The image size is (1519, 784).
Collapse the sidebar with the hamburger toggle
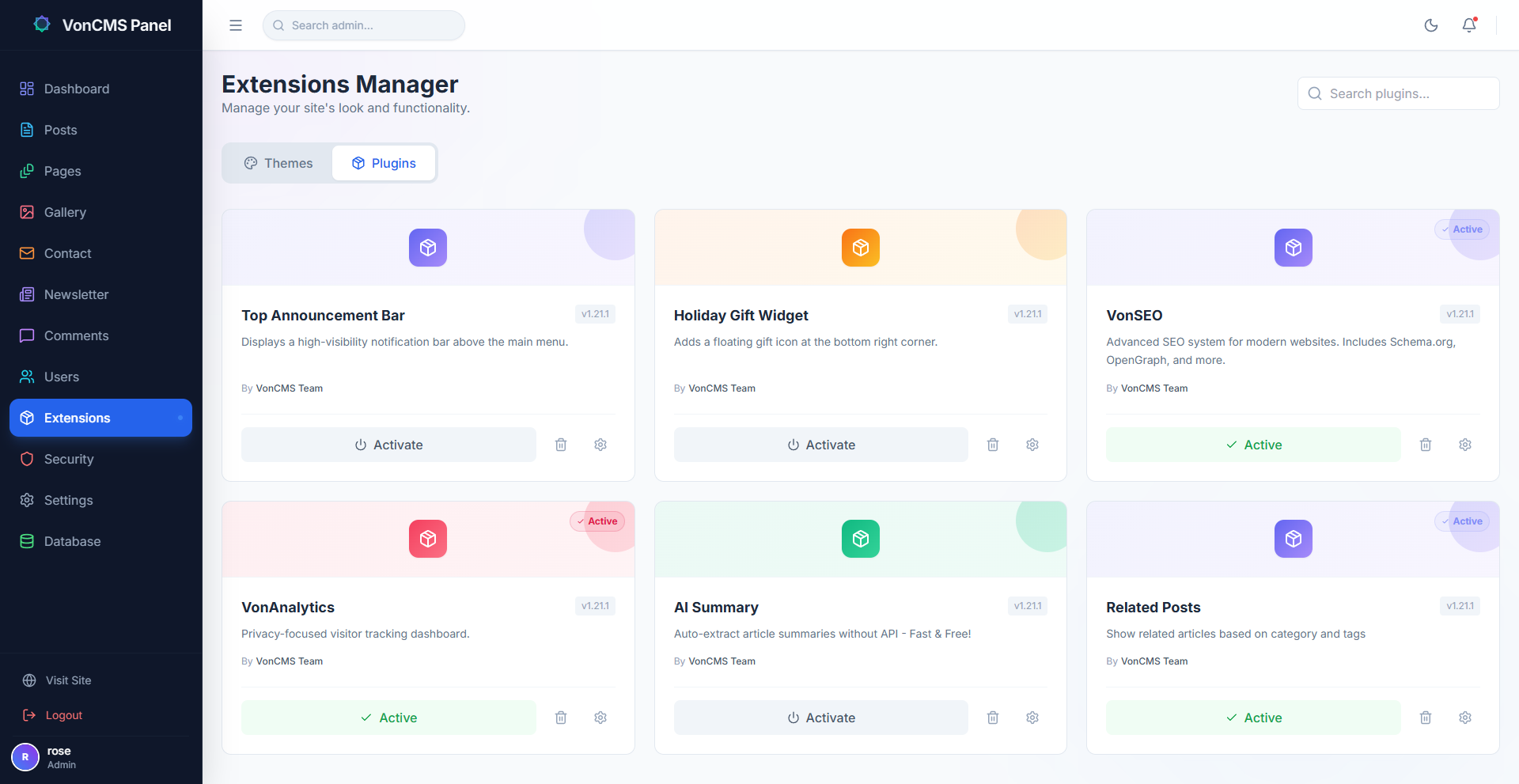tap(235, 25)
